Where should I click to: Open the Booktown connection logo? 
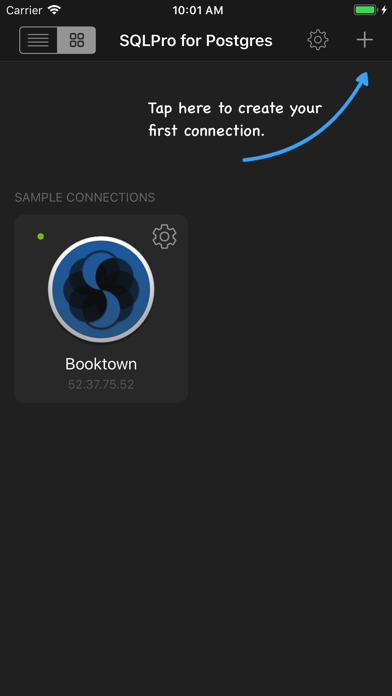coord(101,289)
